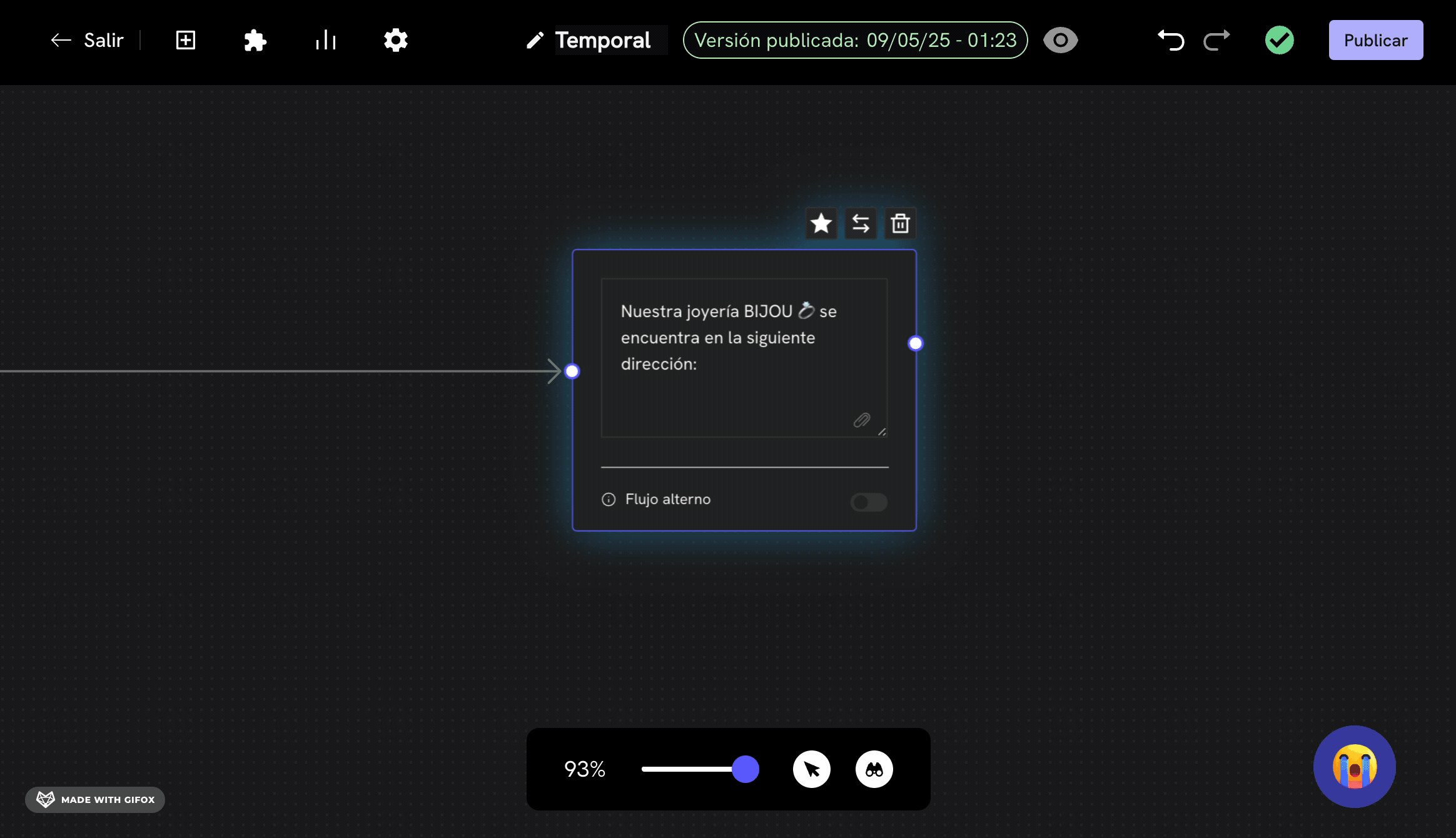This screenshot has height=838, width=1456.
Task: Toggle the preview eye icon
Action: (x=1061, y=41)
